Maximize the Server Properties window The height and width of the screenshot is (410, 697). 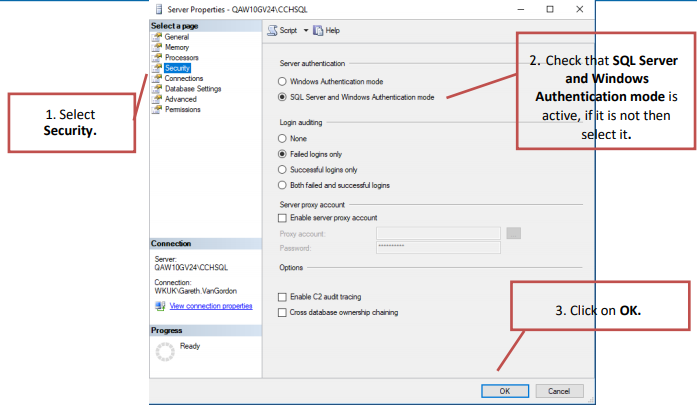[550, 9]
